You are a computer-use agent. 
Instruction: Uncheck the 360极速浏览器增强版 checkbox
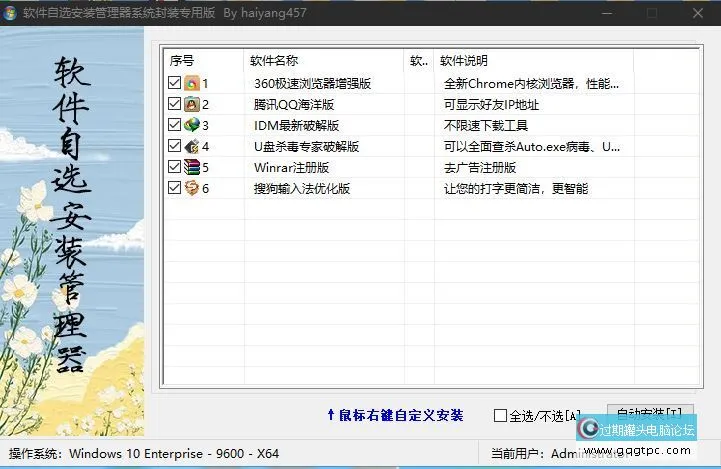174,83
